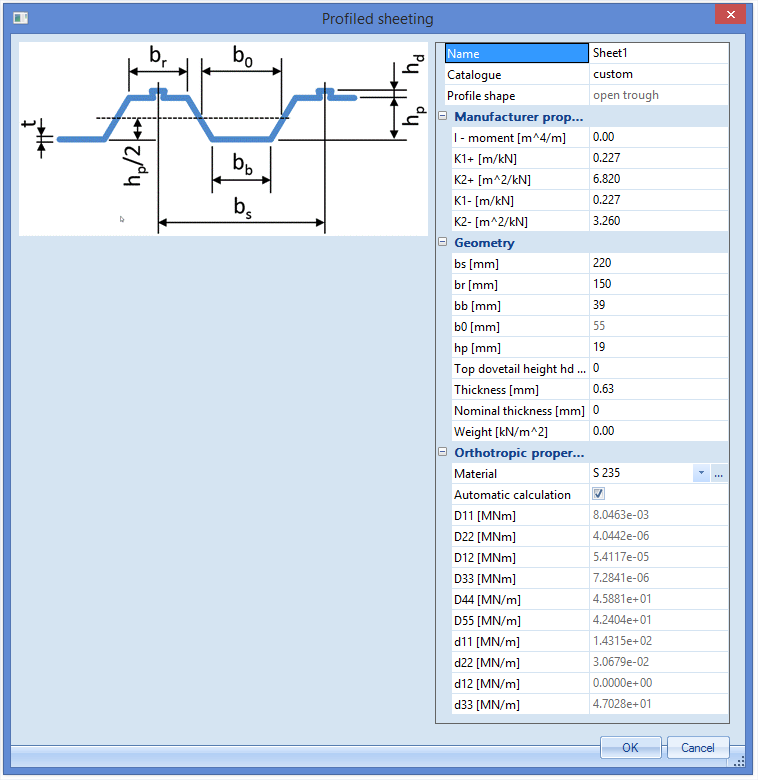Click the Material row label

(x=520, y=474)
